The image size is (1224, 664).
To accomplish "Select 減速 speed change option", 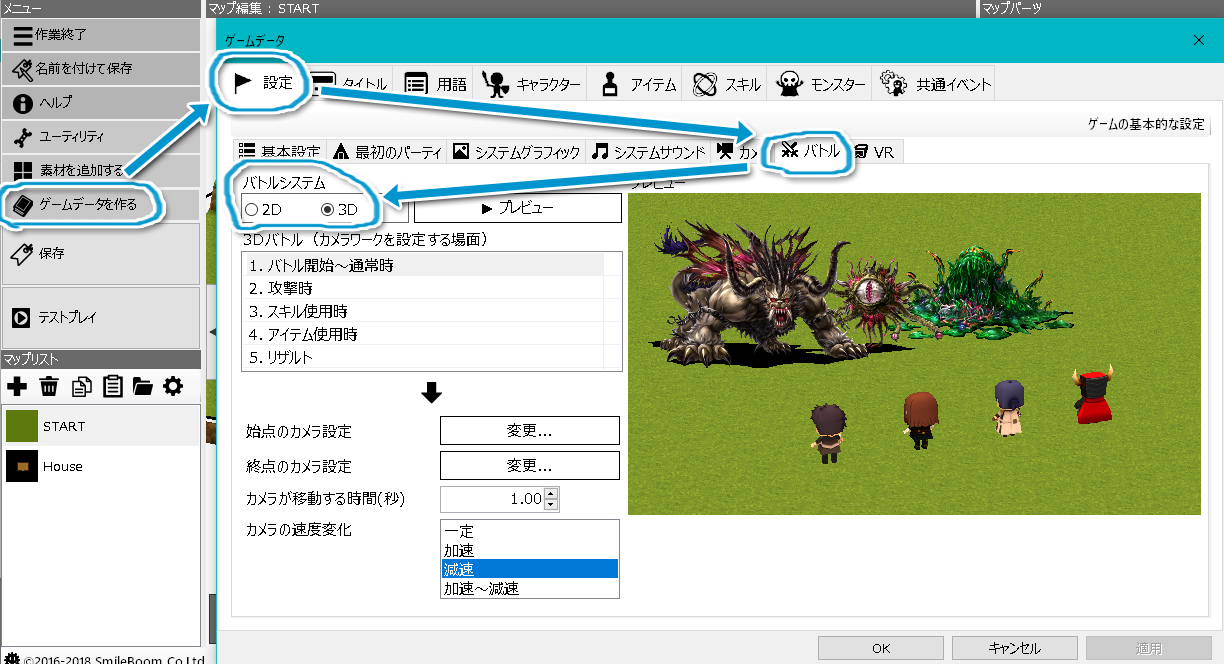I will (530, 569).
